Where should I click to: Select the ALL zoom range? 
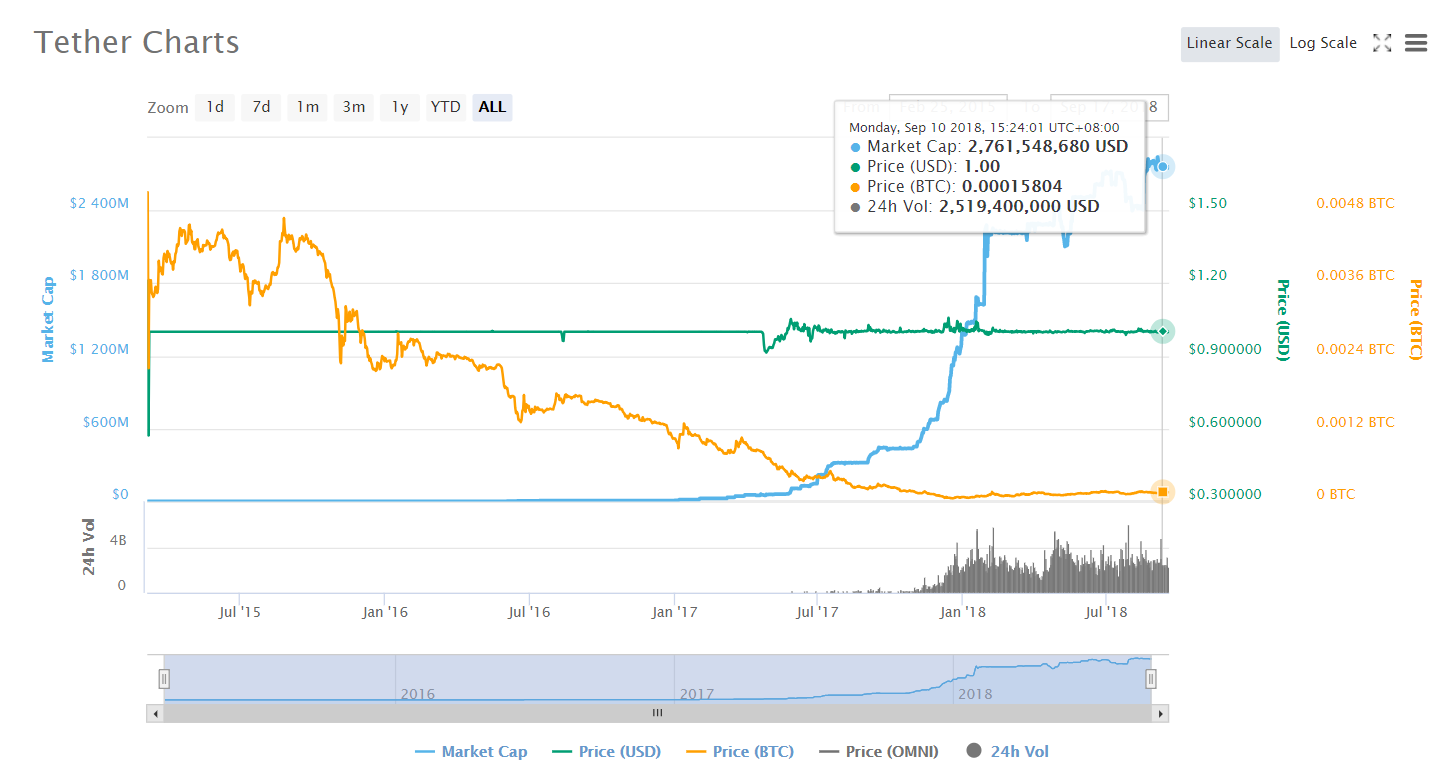492,107
